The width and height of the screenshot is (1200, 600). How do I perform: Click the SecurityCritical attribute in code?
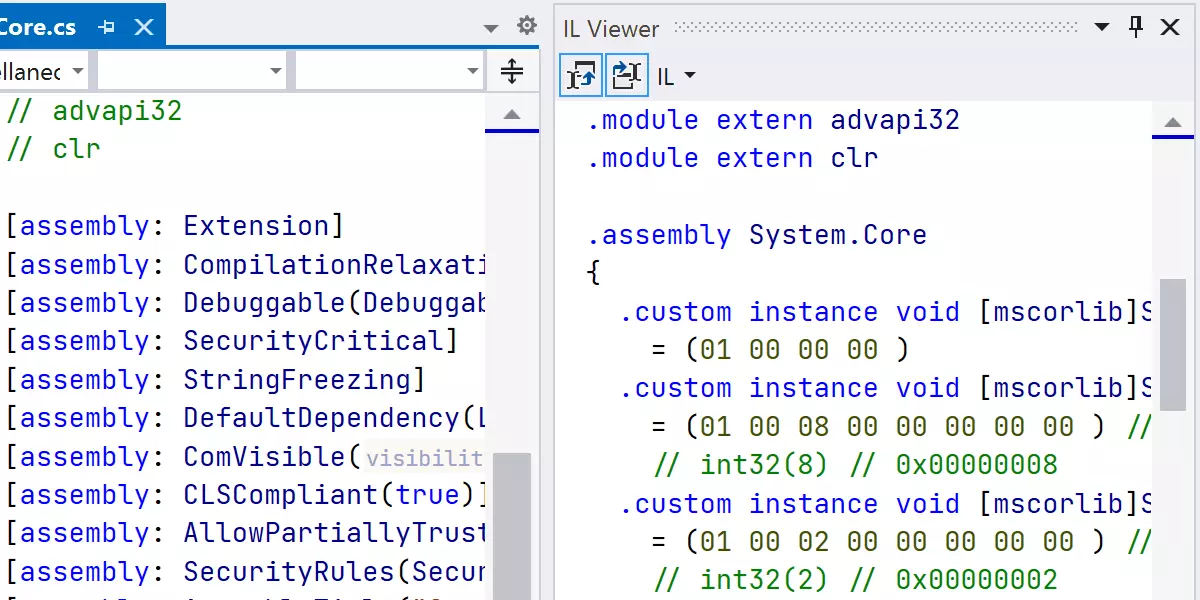[x=313, y=341]
